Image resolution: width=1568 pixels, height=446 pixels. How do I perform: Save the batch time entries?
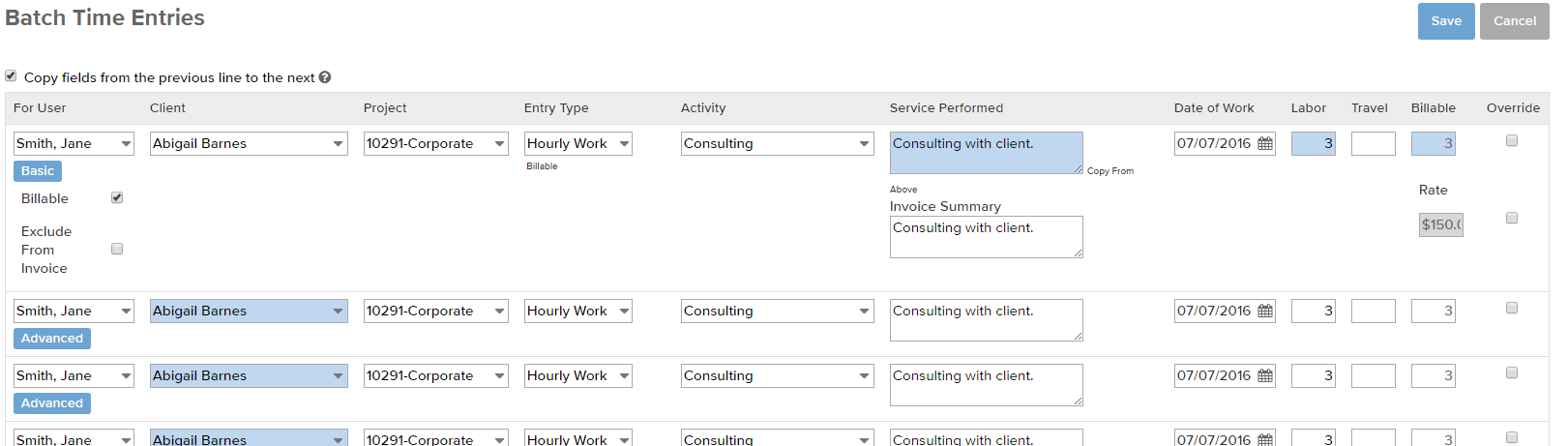[x=1446, y=21]
